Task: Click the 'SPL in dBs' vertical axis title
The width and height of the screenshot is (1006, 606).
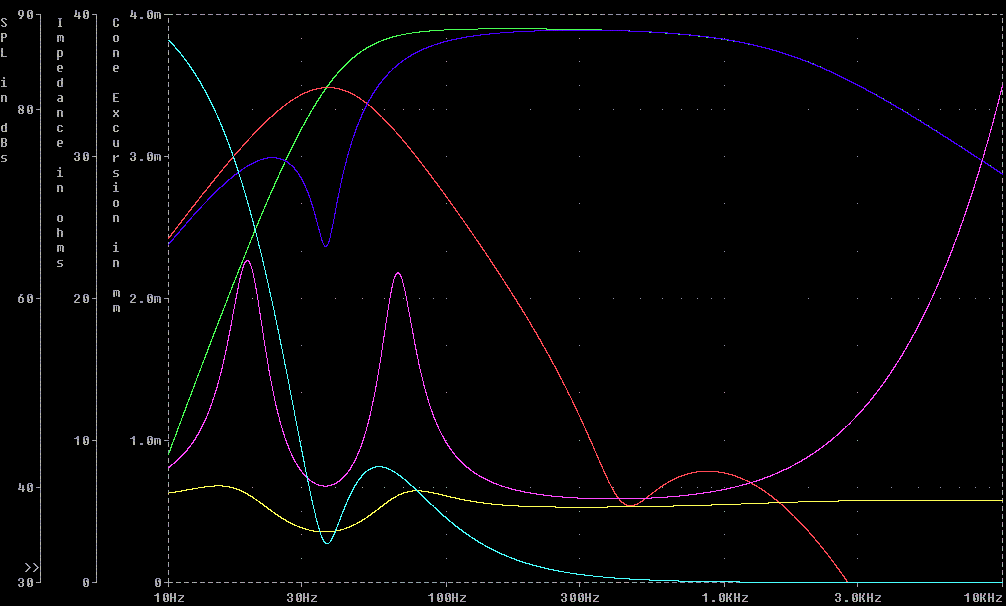Action: click(x=4, y=90)
